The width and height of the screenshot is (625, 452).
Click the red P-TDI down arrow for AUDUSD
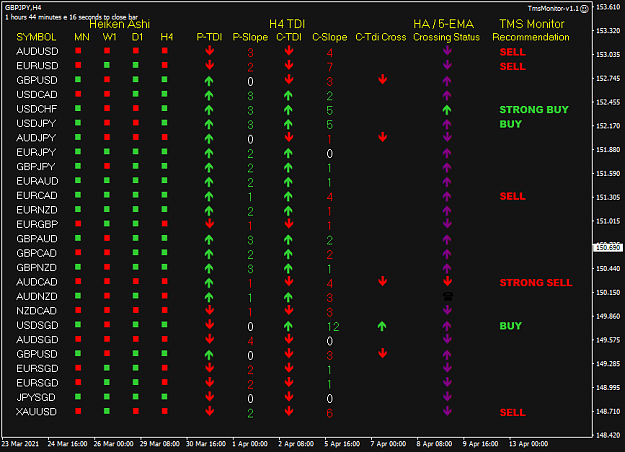click(209, 51)
